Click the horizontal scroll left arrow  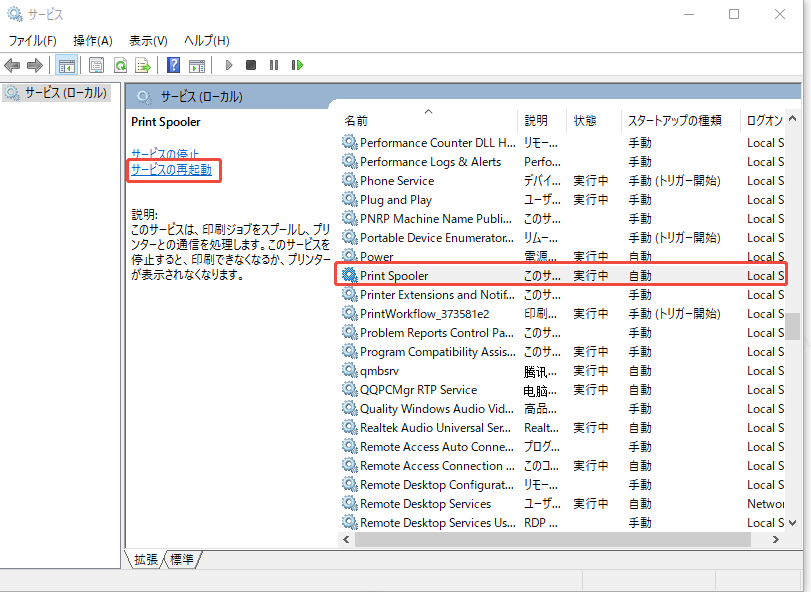[346, 539]
